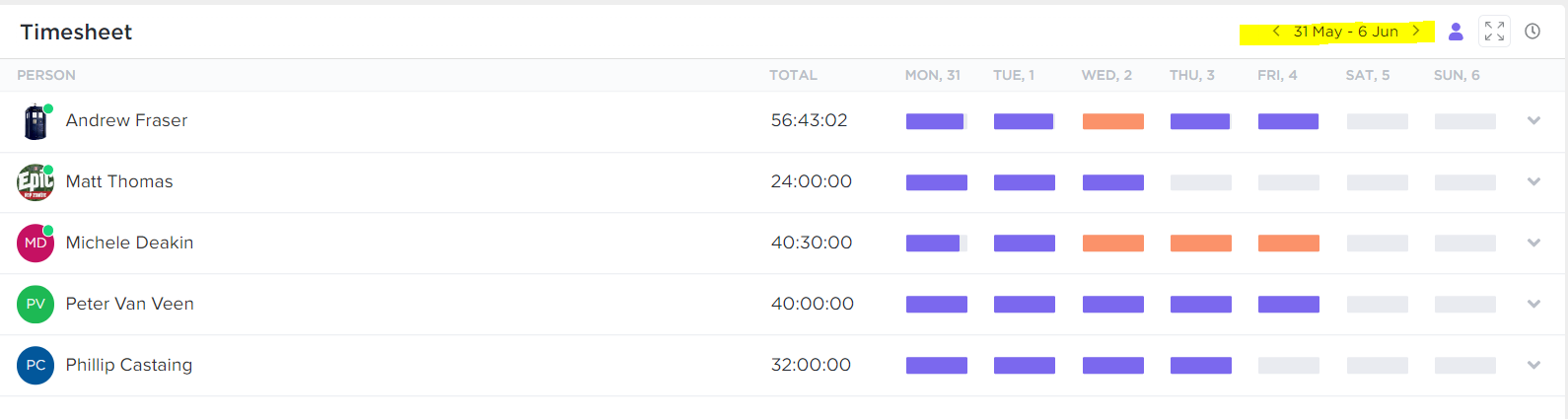Expand Michele Deakin's timesheet row

(x=1533, y=244)
